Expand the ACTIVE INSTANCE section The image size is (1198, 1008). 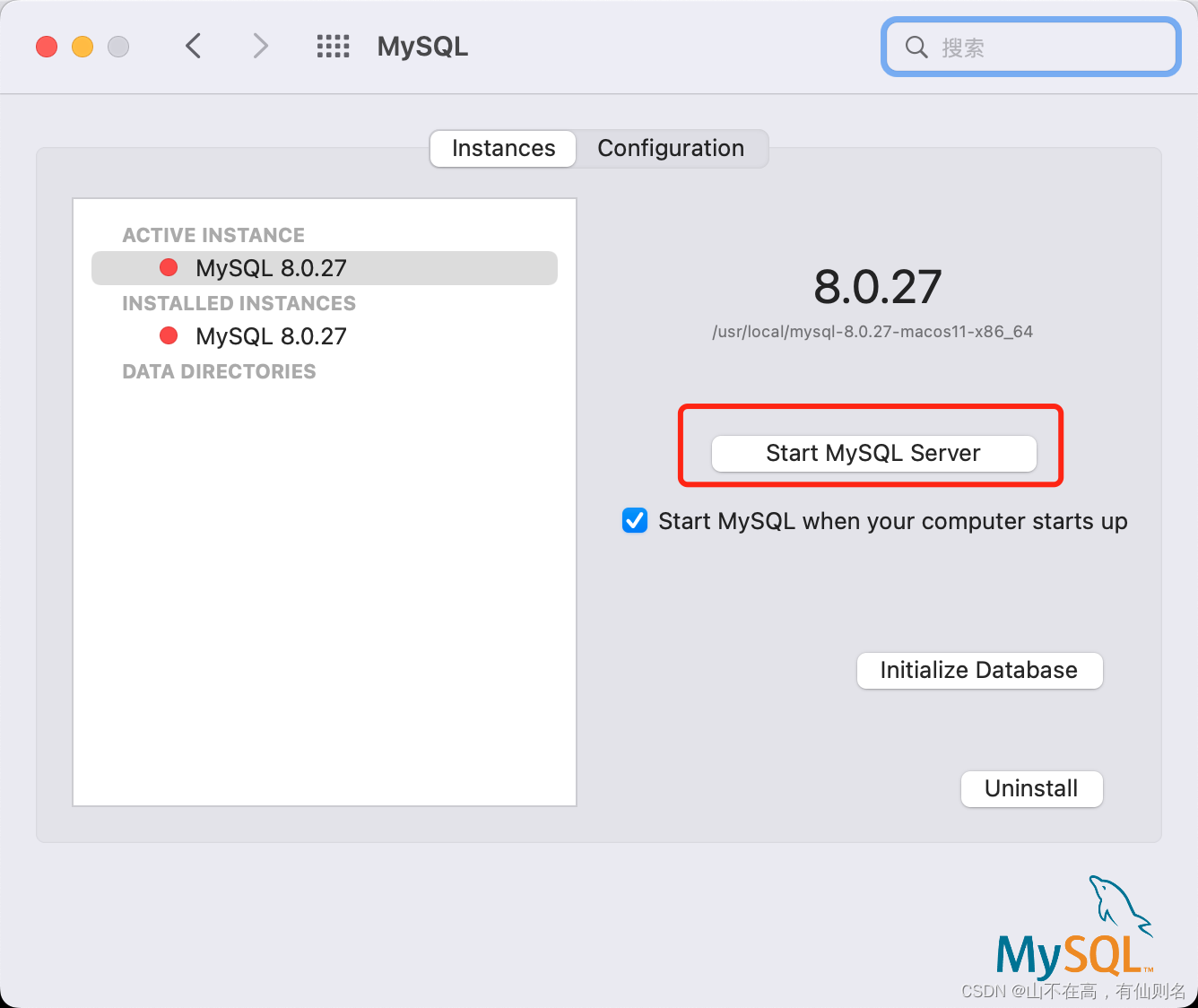pos(213,235)
